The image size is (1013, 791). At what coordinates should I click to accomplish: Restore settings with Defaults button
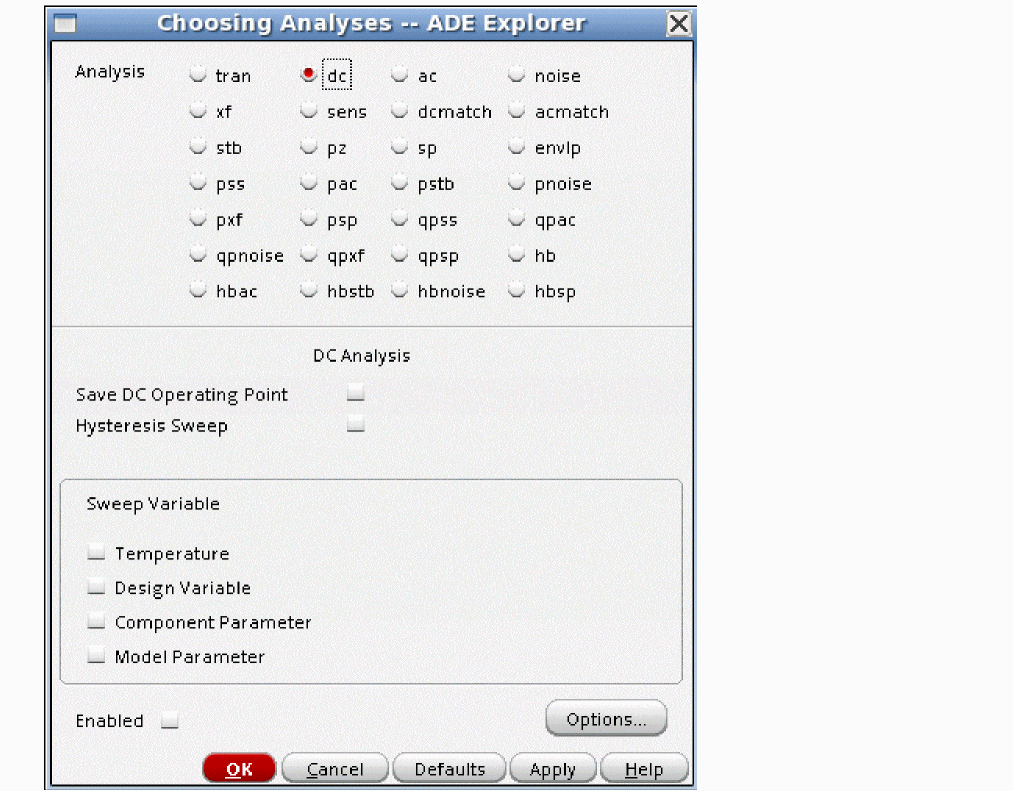coord(450,768)
